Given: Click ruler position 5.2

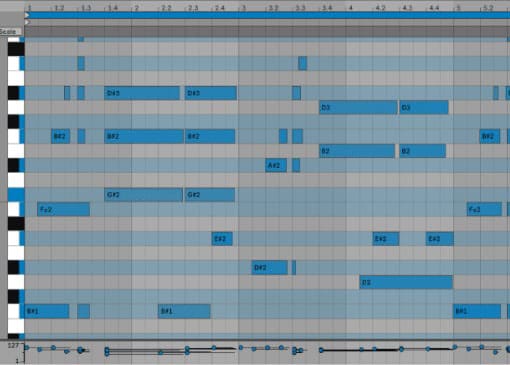Looking at the screenshot, I should pos(488,8).
